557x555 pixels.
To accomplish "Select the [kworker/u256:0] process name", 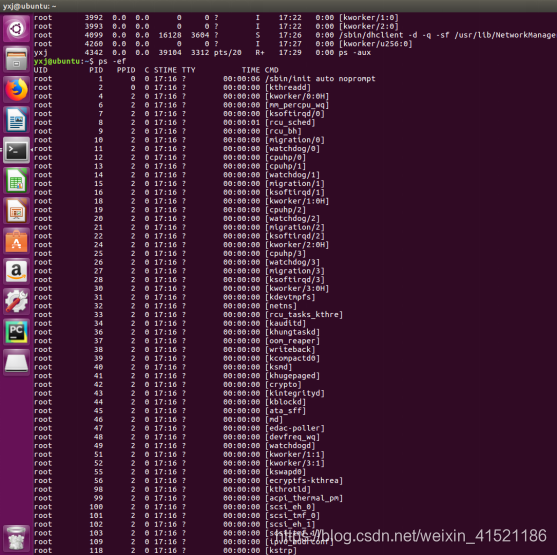I will pyautogui.click(x=375, y=44).
